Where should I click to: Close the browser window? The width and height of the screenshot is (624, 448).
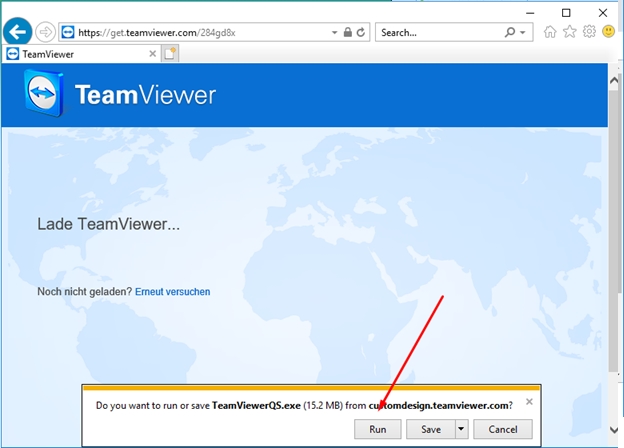(603, 13)
